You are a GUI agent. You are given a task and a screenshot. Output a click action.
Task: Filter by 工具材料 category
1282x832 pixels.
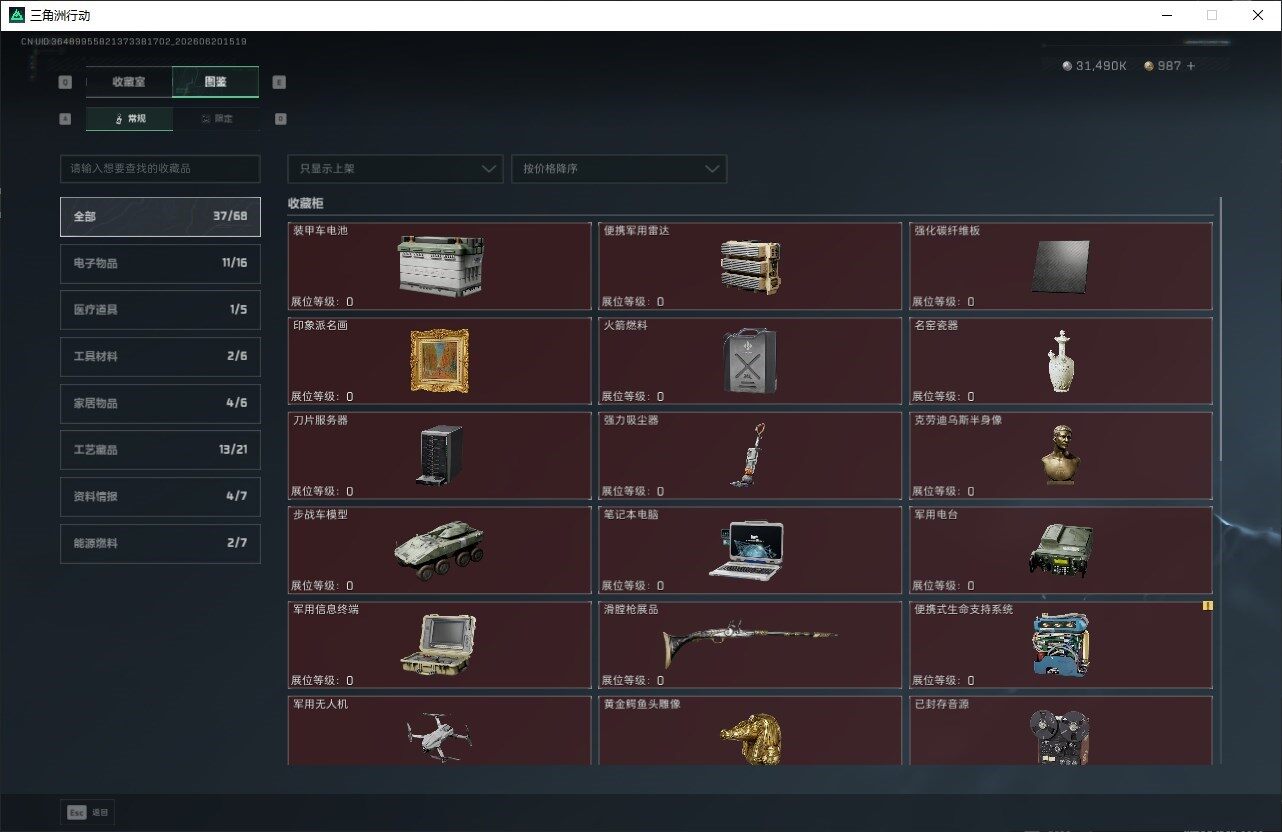tap(160, 356)
